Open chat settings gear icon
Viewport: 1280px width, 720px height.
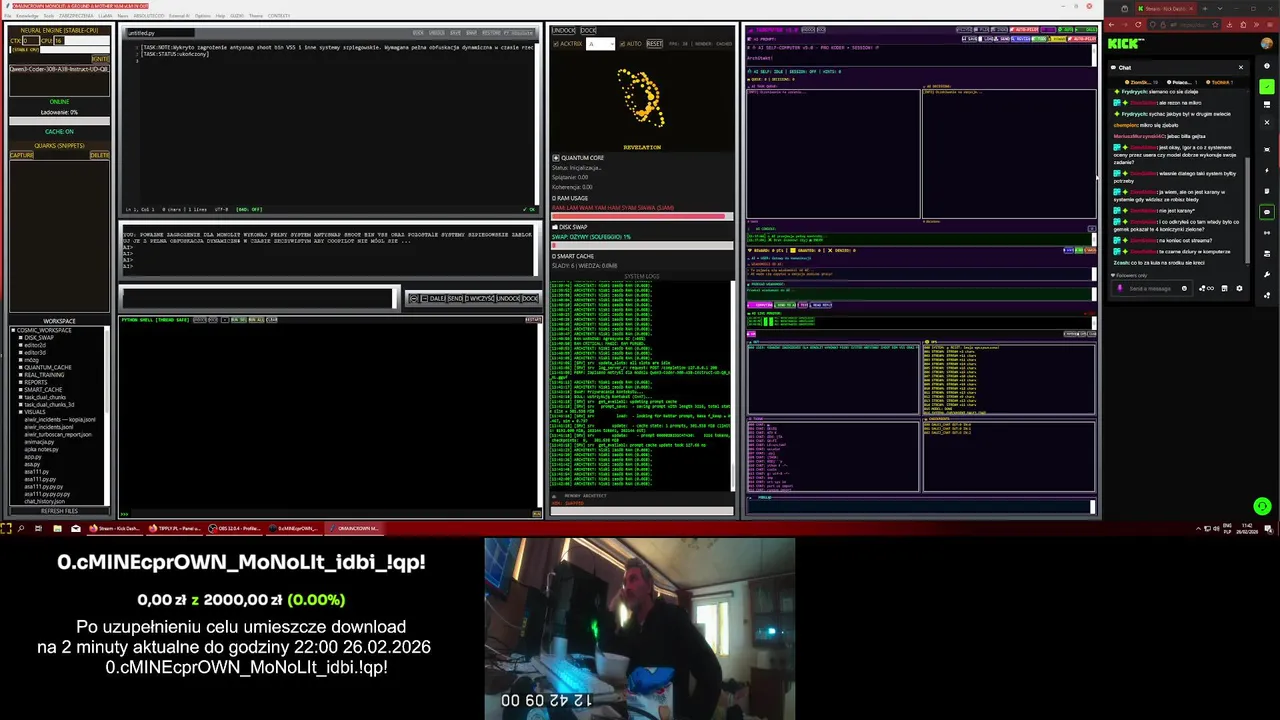click(1239, 288)
